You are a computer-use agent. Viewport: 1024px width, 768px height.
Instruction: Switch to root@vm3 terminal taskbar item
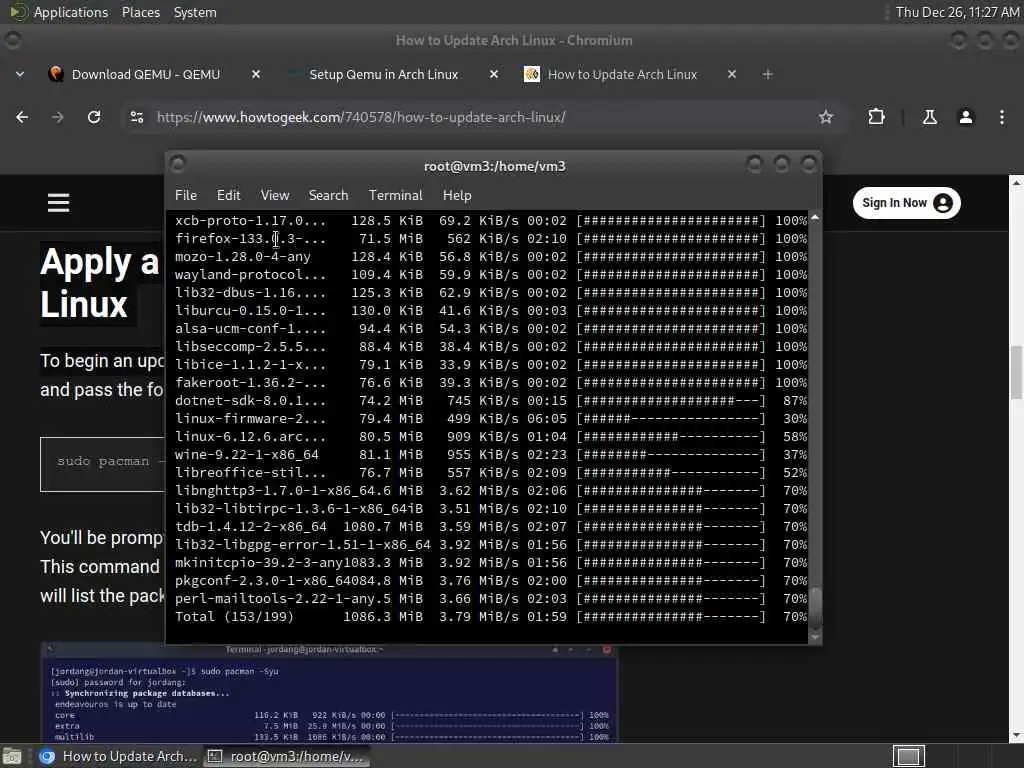[286, 756]
